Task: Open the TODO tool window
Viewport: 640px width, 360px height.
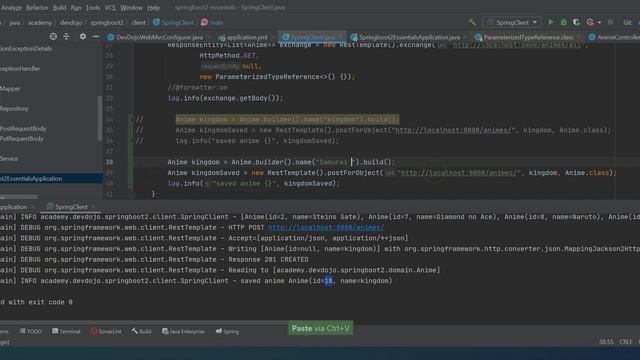Action: point(31,331)
